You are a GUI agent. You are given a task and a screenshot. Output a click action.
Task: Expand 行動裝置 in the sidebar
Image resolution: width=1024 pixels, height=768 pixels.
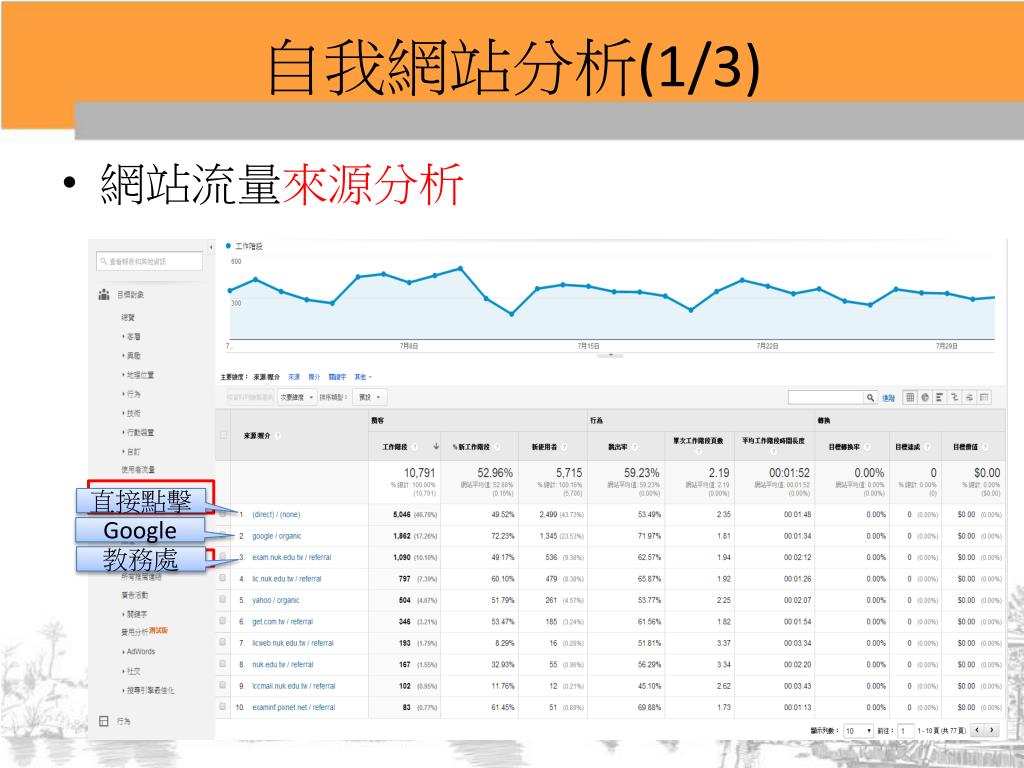click(x=138, y=432)
